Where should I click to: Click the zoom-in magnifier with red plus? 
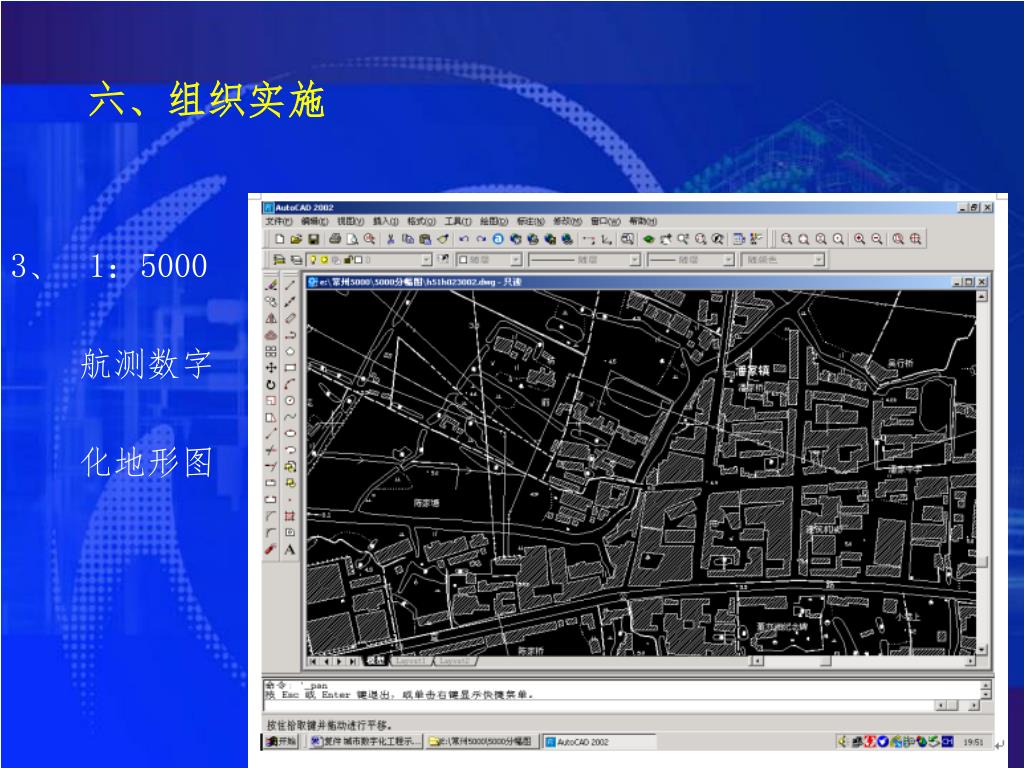tap(859, 240)
